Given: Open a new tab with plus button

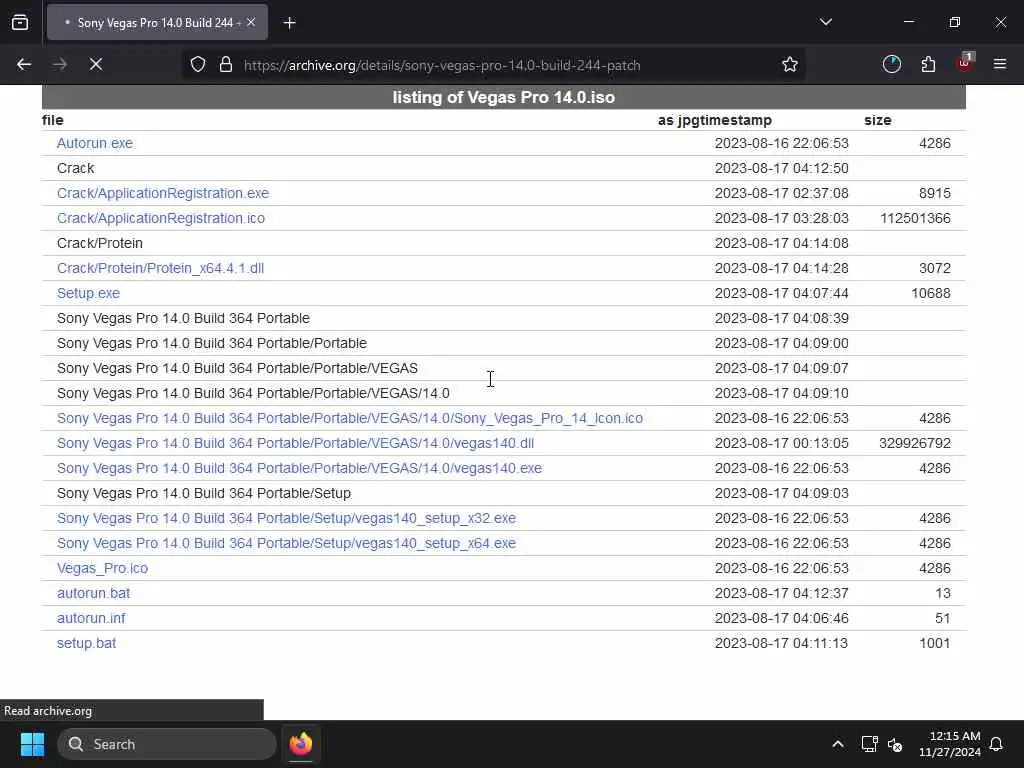Looking at the screenshot, I should (x=290, y=23).
